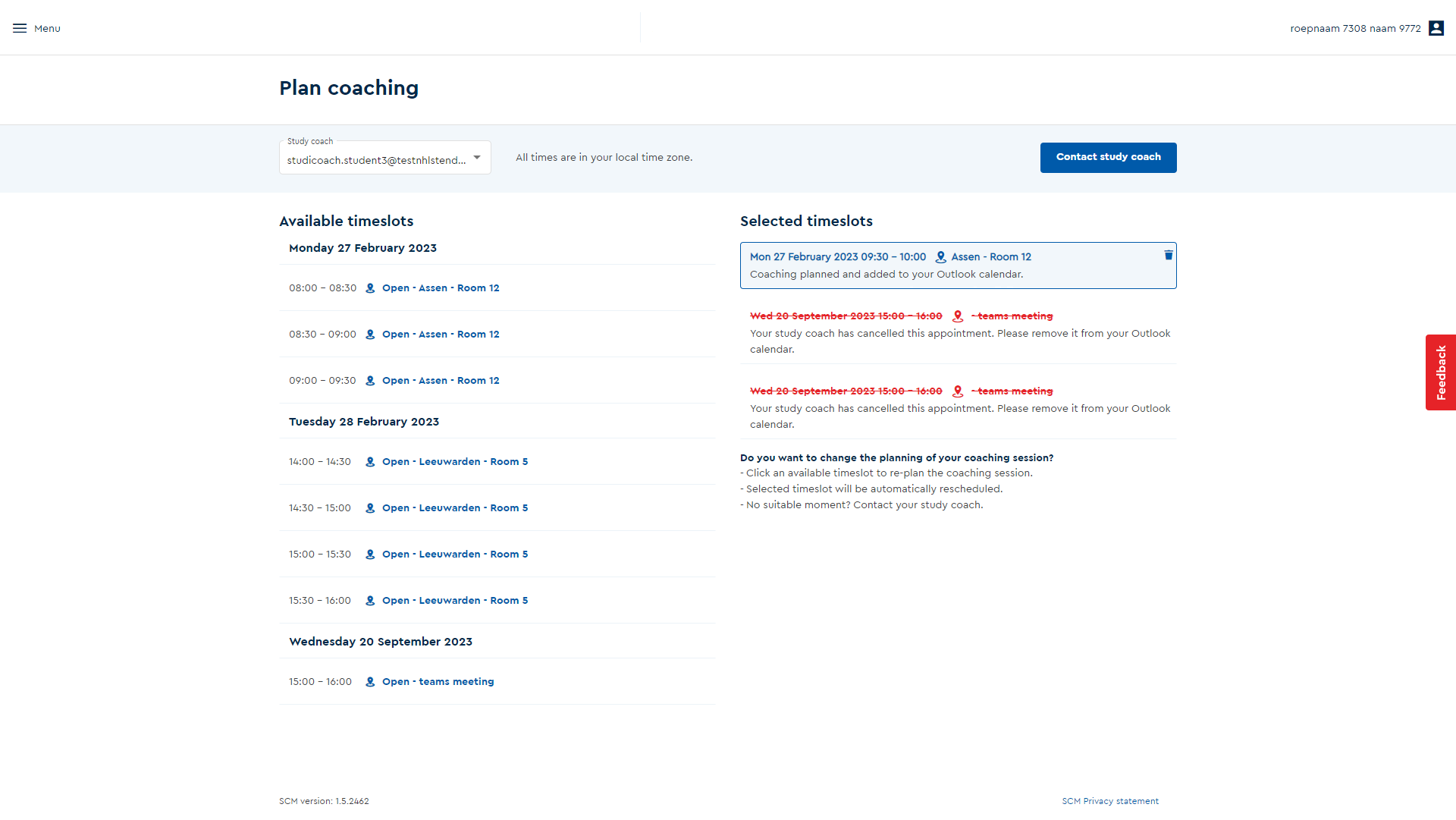Click the Menu label in header
This screenshot has height=820, width=1456.
47,29
